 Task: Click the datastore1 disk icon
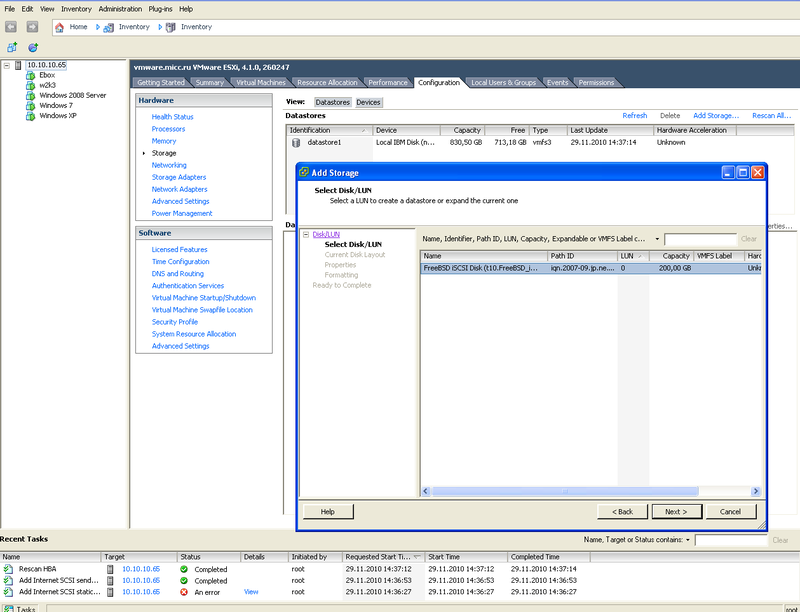(x=296, y=143)
